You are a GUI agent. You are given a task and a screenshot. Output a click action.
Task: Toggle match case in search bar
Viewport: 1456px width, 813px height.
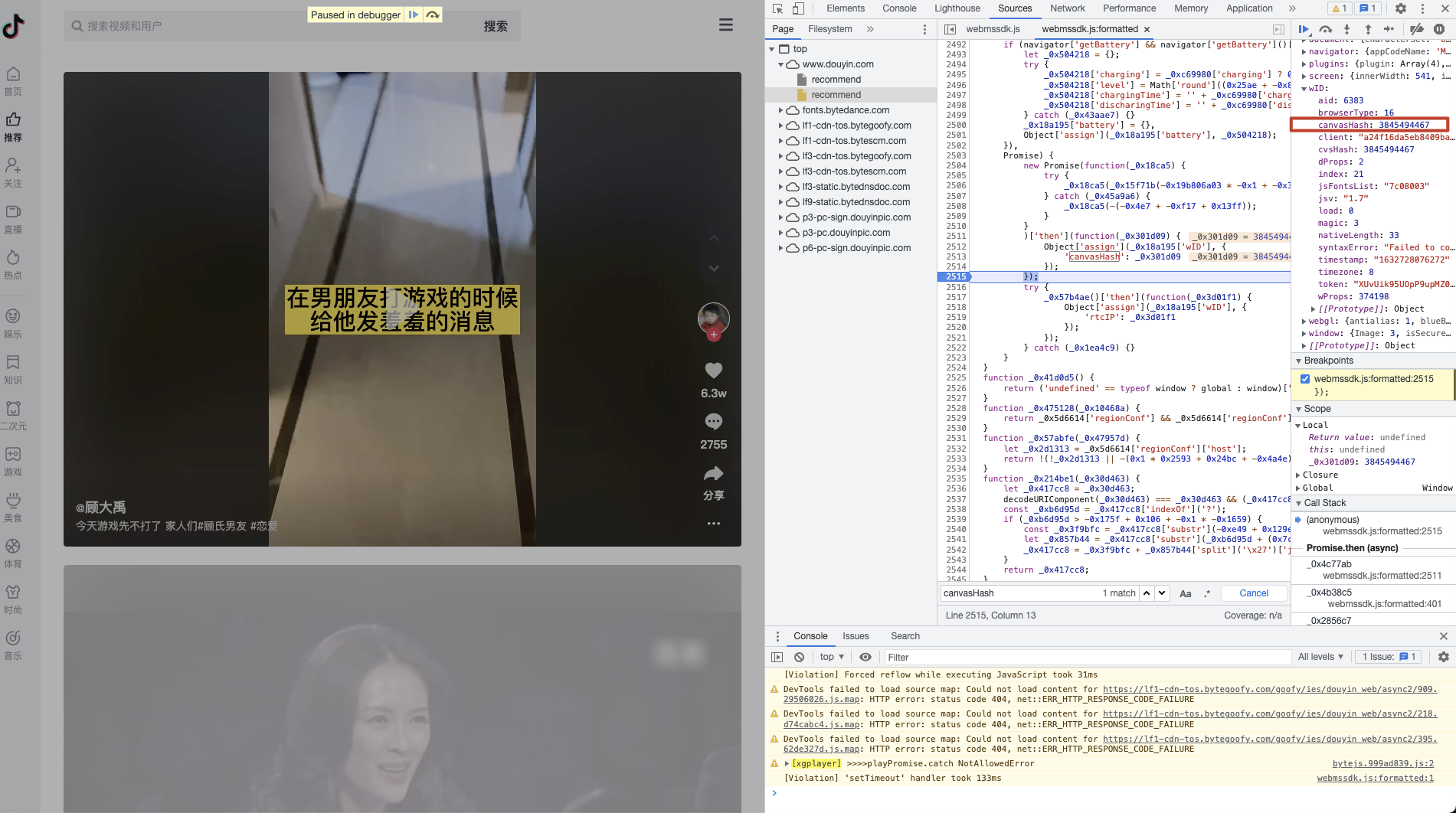tap(1186, 593)
